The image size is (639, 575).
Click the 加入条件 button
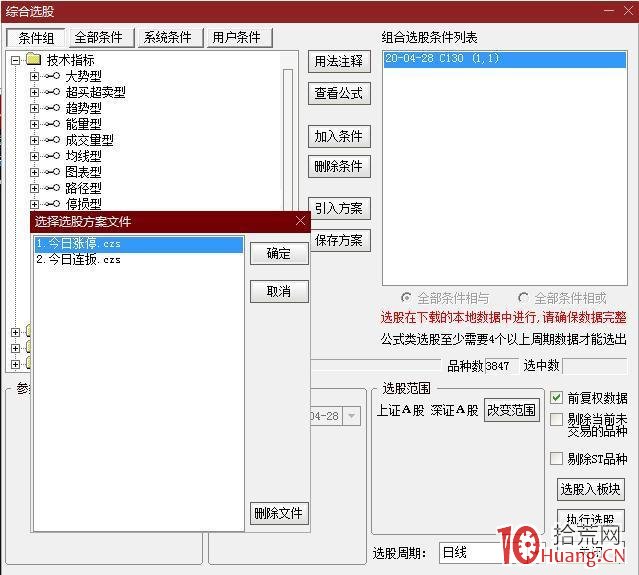(x=339, y=136)
